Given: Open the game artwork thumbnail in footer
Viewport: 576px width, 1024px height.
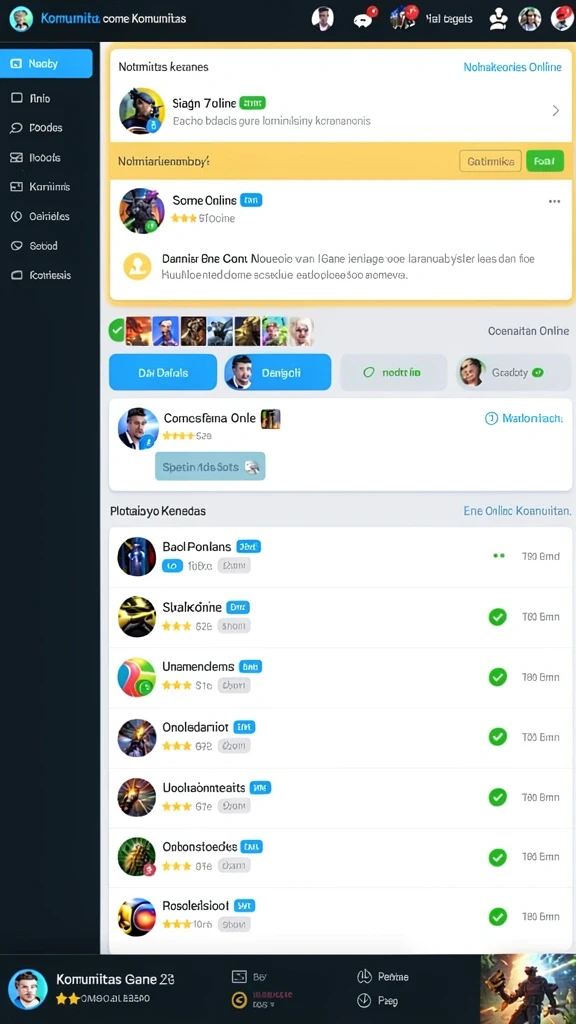Looking at the screenshot, I should click(x=528, y=989).
